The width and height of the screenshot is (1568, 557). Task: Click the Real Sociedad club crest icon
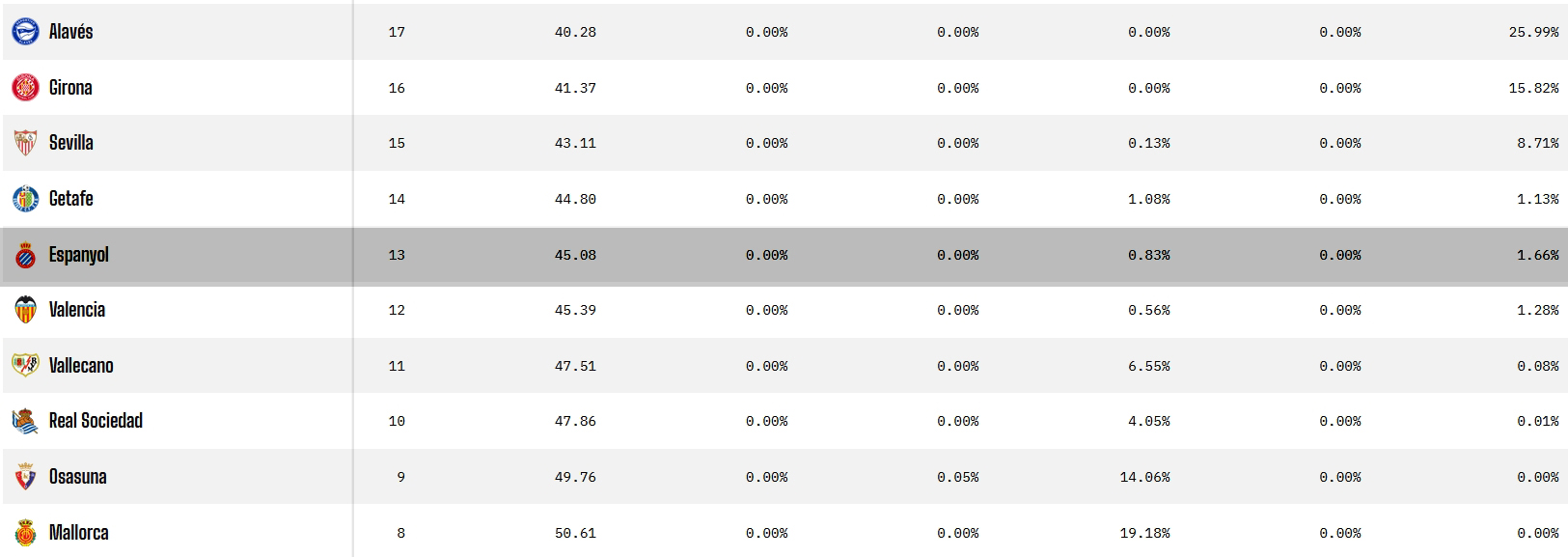tap(24, 421)
